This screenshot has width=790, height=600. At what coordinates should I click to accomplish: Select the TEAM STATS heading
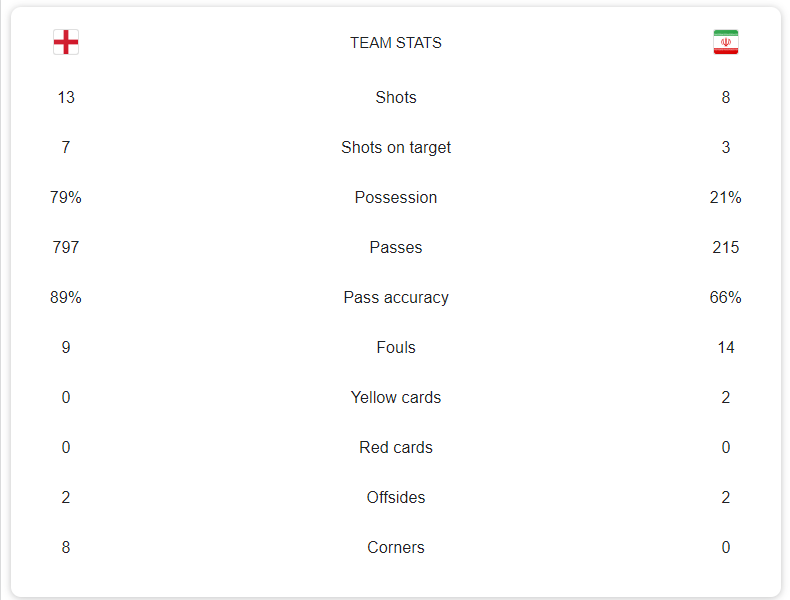click(396, 43)
